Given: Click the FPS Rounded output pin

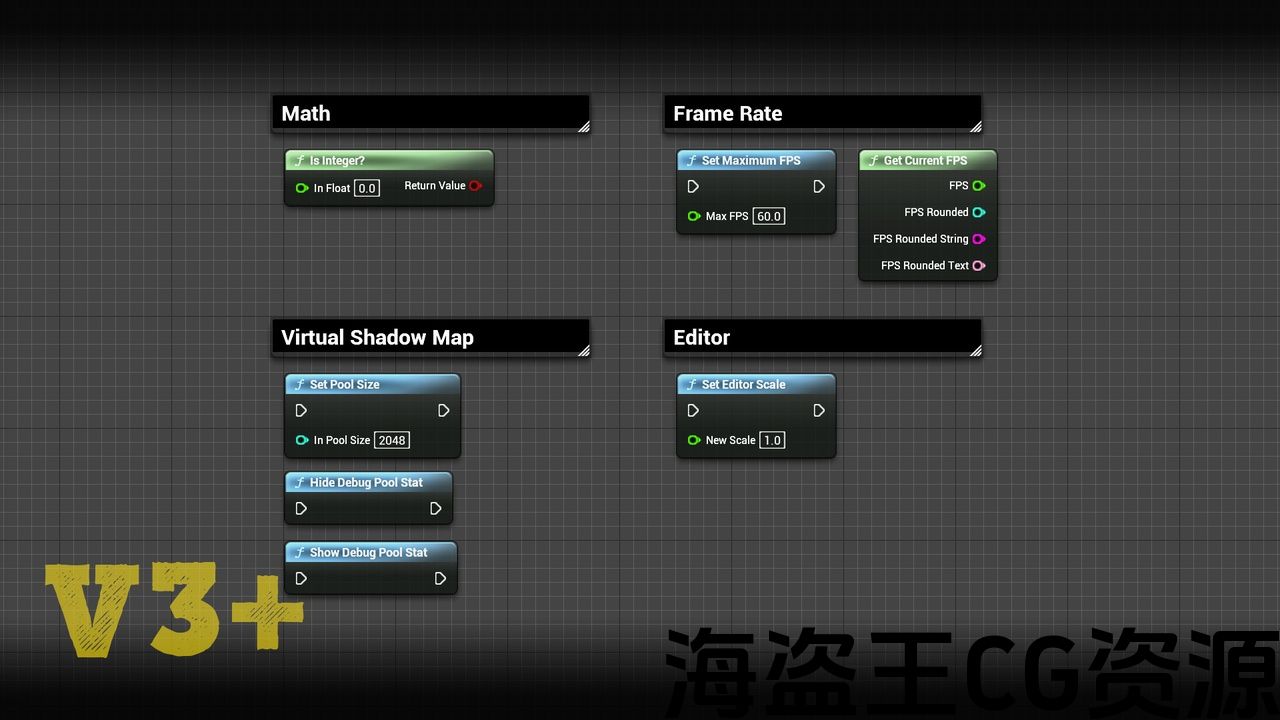Looking at the screenshot, I should pos(979,212).
